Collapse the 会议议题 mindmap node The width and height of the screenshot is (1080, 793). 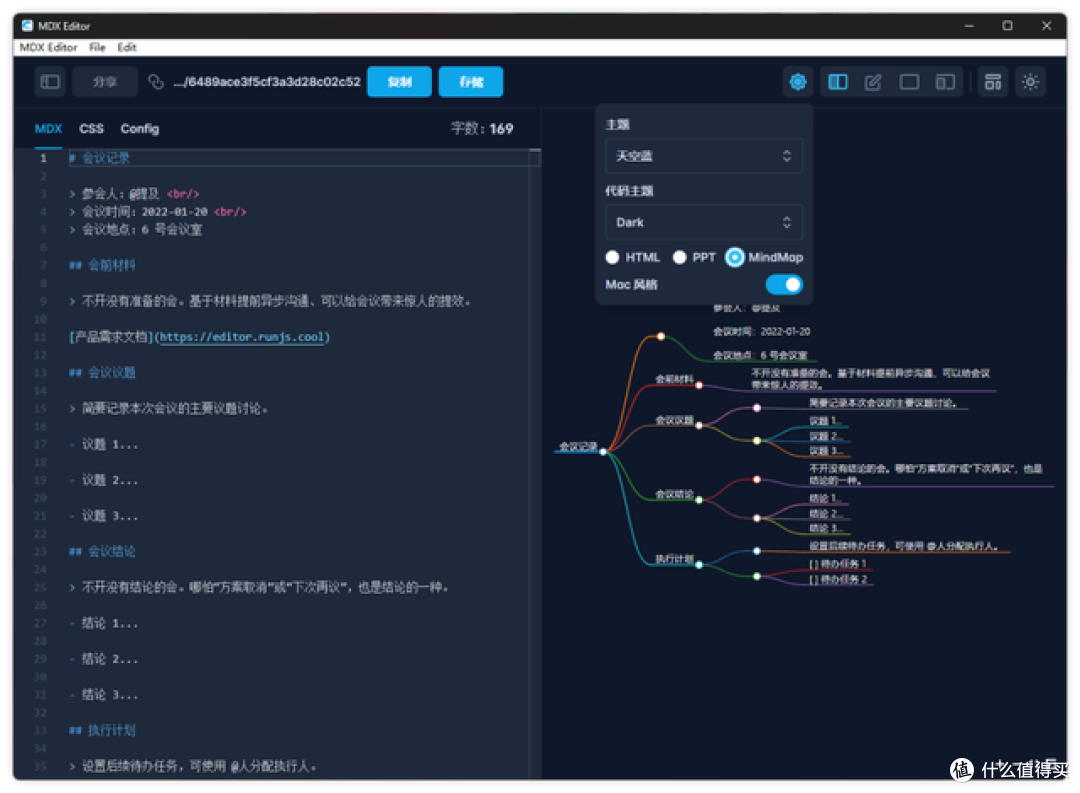698,426
